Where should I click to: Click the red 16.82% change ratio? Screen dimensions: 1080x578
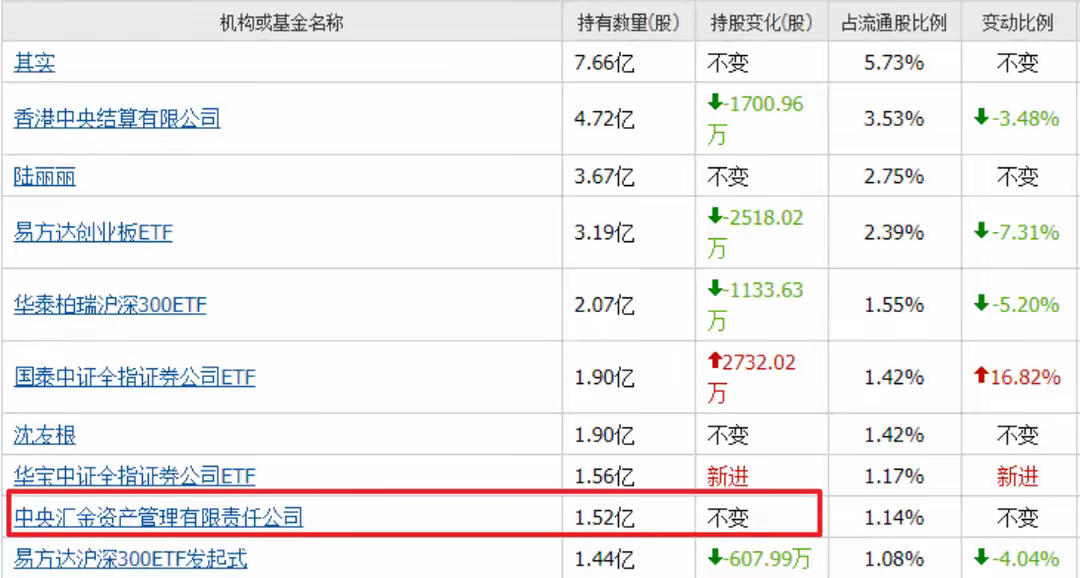1017,377
